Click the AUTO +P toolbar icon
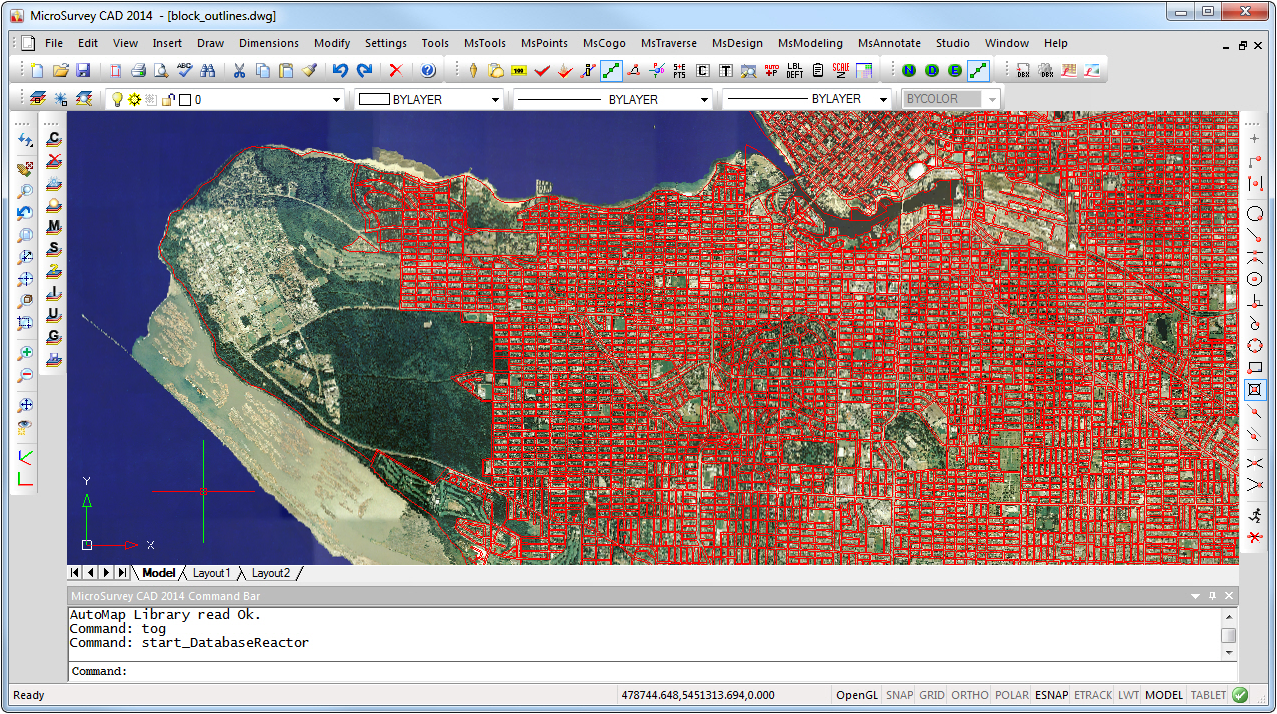The height and width of the screenshot is (714, 1277). 771,71
